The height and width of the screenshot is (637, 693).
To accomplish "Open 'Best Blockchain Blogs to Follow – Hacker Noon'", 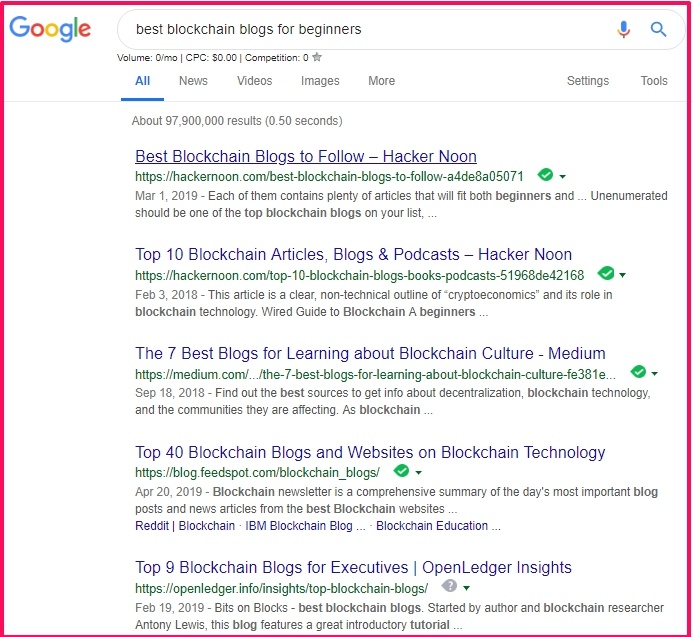I will (306, 156).
